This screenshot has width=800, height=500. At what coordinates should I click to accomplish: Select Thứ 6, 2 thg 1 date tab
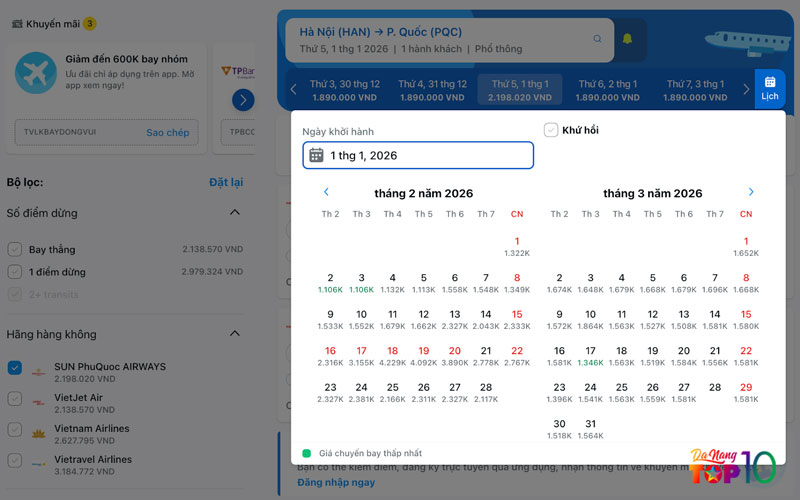point(608,90)
